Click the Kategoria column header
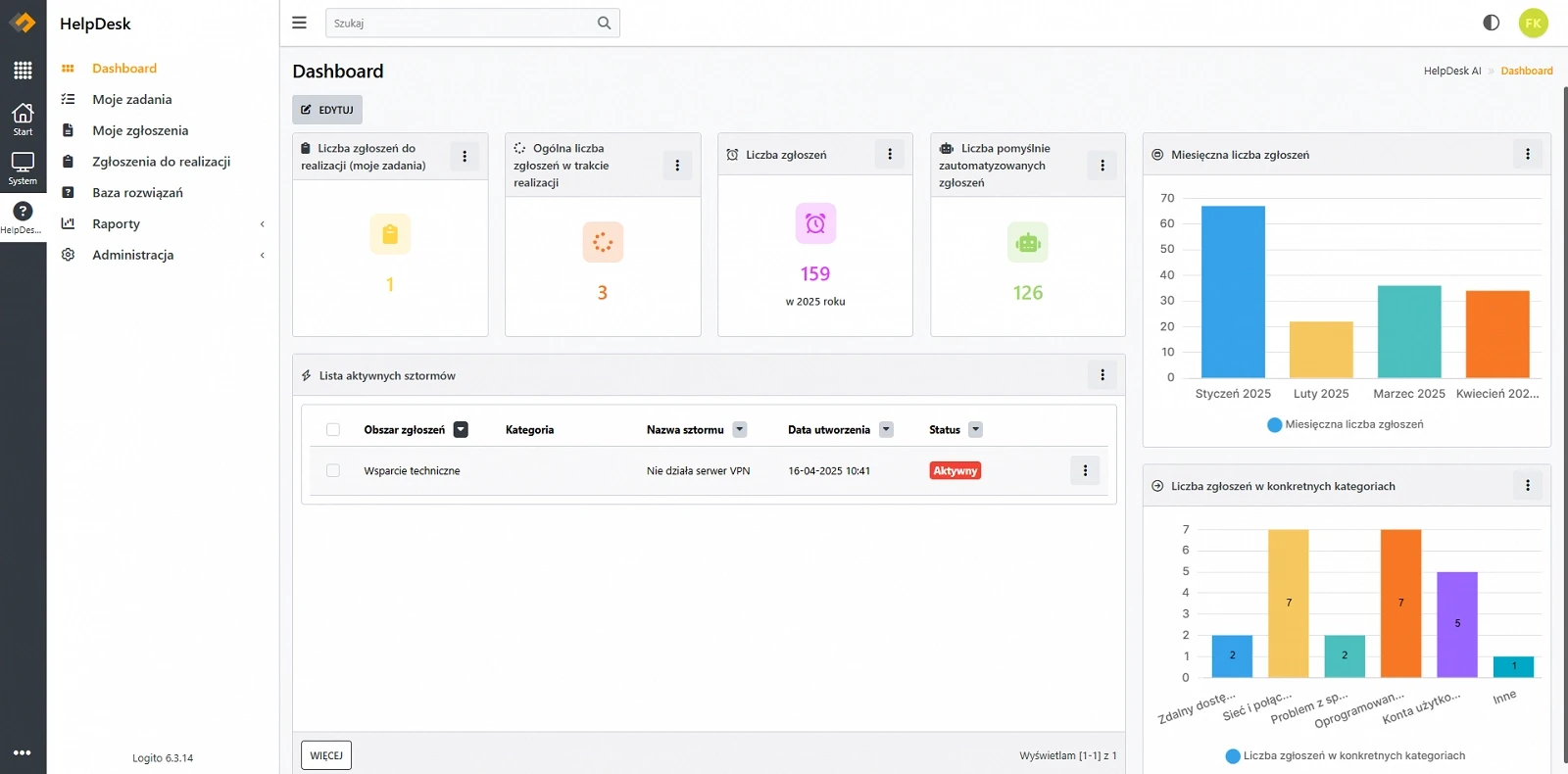1568x774 pixels. tap(529, 429)
